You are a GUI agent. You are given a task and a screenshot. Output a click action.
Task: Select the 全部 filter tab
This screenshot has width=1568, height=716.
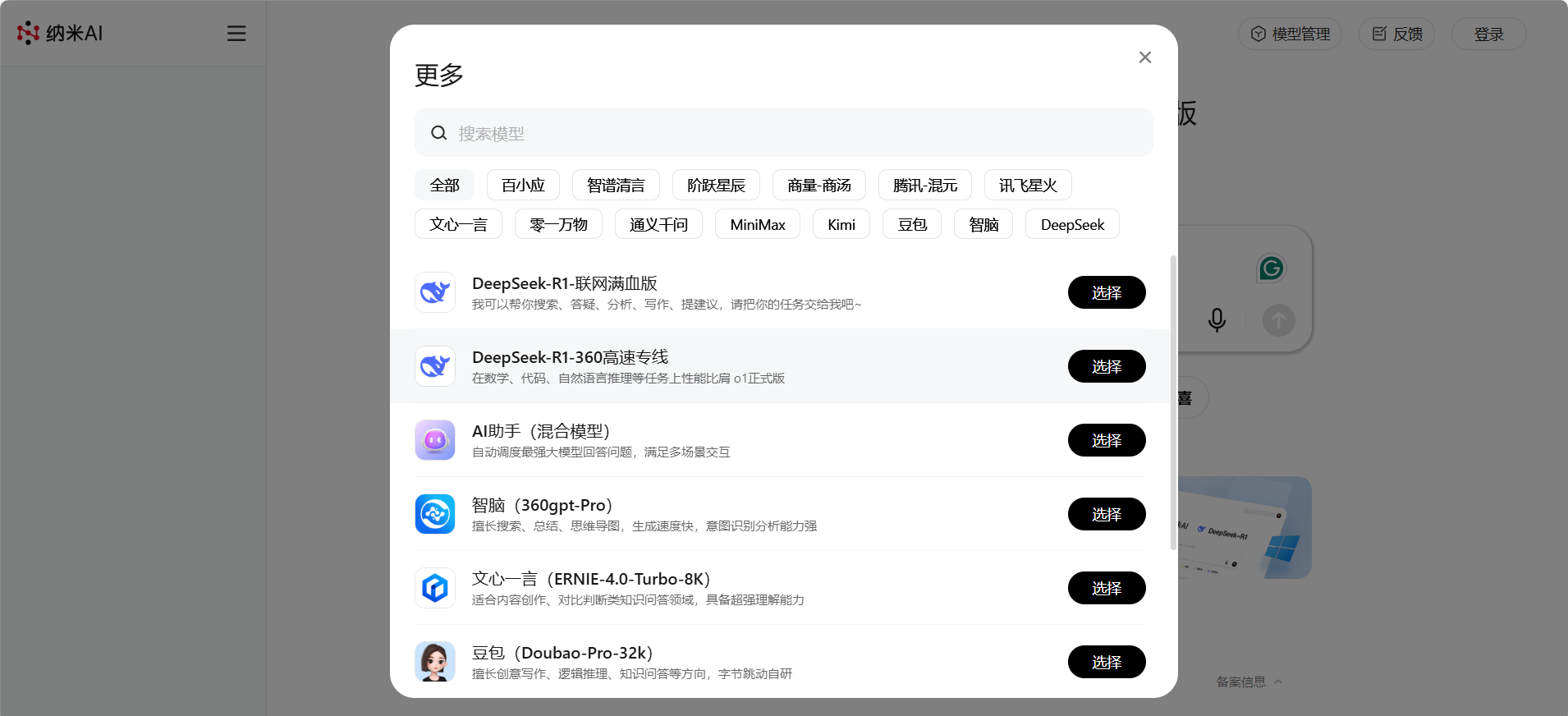pyautogui.click(x=445, y=185)
